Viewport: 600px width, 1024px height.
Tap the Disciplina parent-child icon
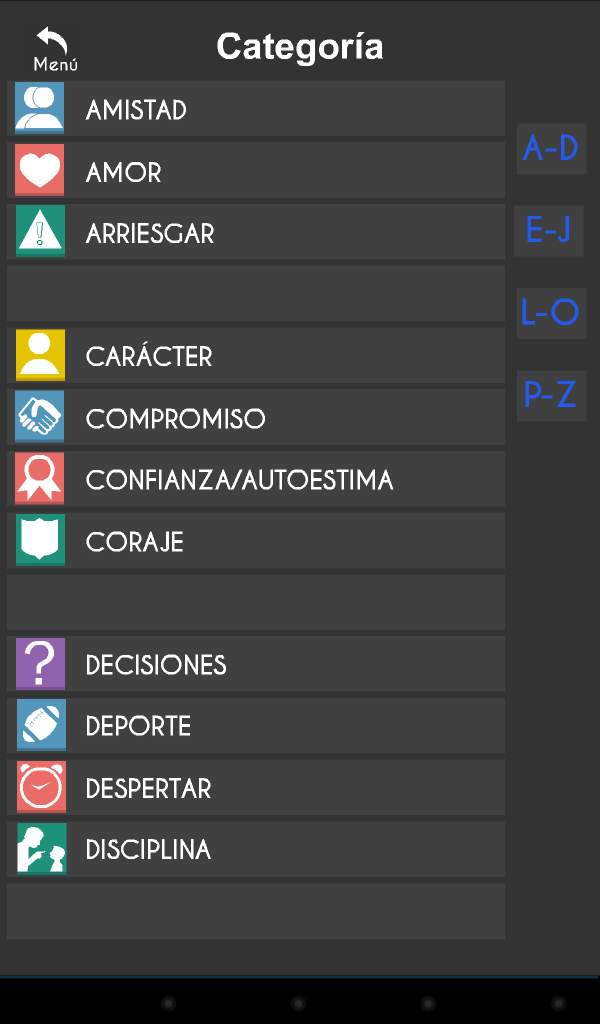(40, 849)
